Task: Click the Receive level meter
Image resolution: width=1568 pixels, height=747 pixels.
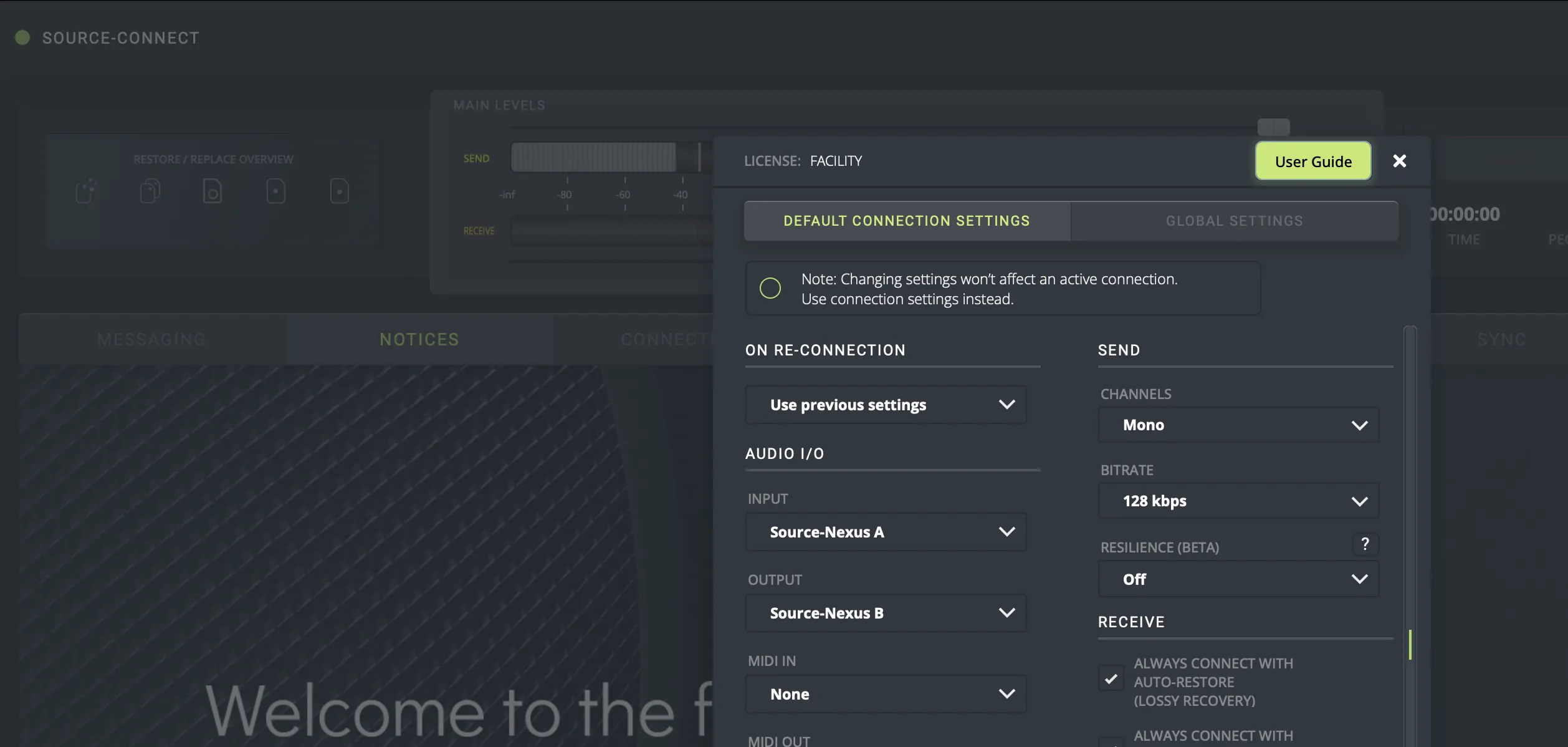Action: (x=611, y=231)
